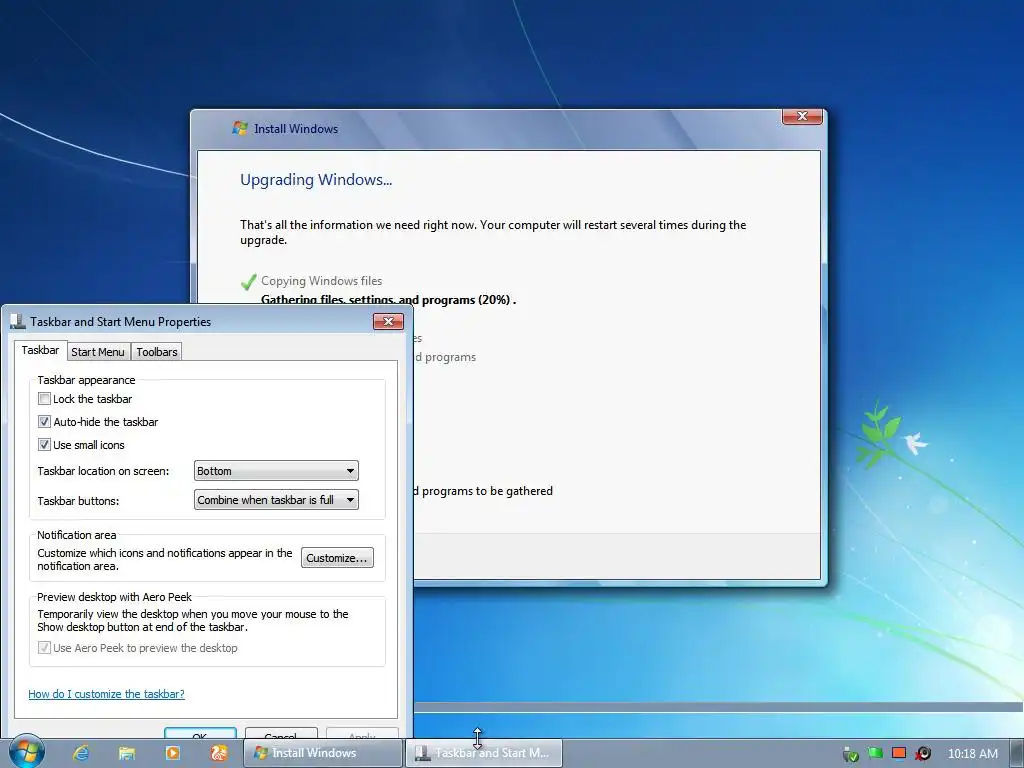Click the Taskbar appearance group label
The height and width of the screenshot is (768, 1024).
[86, 380]
